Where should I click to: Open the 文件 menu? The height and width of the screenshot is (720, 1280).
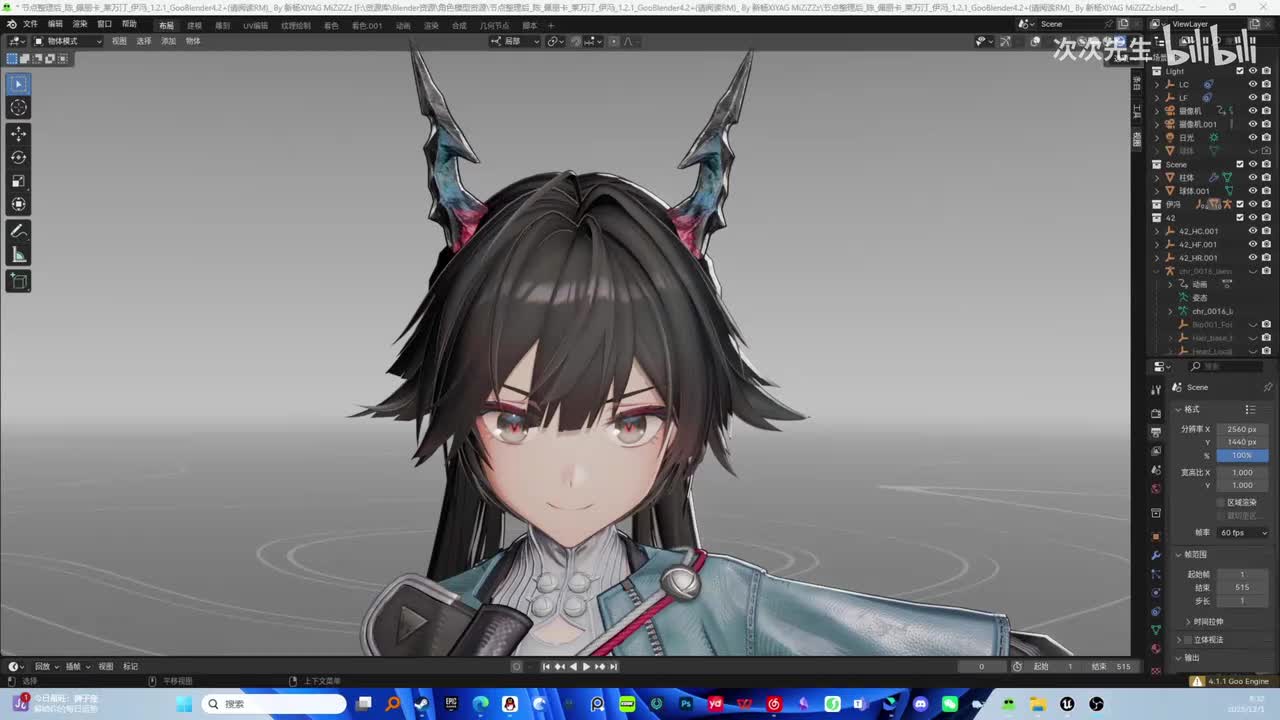pyautogui.click(x=30, y=24)
